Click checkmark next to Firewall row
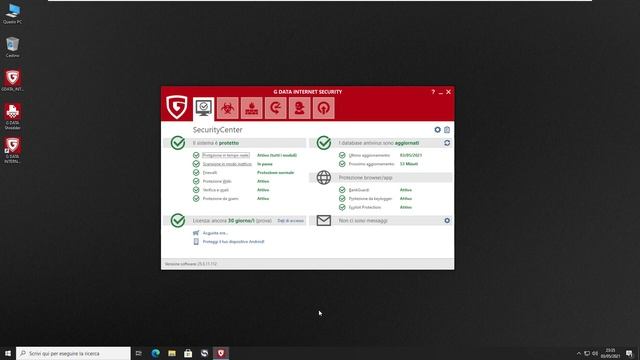The image size is (640, 360). pos(196,173)
